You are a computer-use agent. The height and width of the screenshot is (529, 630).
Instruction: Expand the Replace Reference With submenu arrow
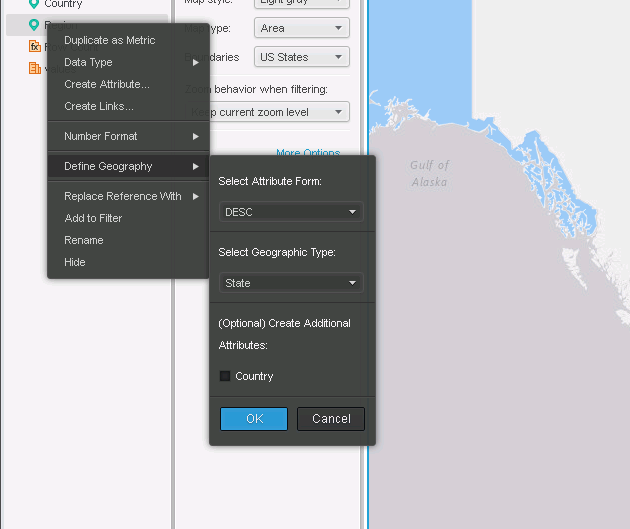(x=196, y=196)
